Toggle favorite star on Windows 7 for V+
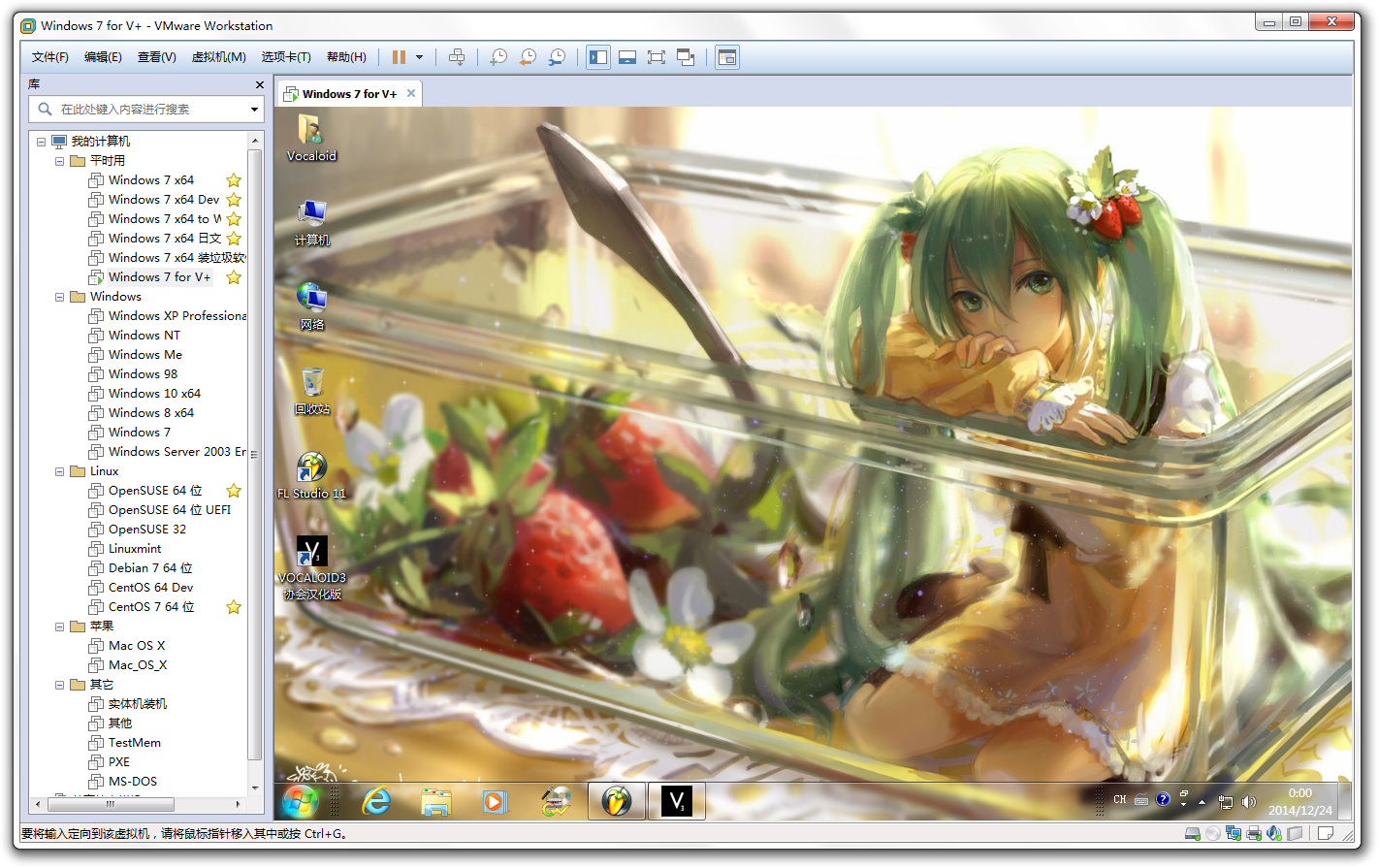 click(x=234, y=277)
